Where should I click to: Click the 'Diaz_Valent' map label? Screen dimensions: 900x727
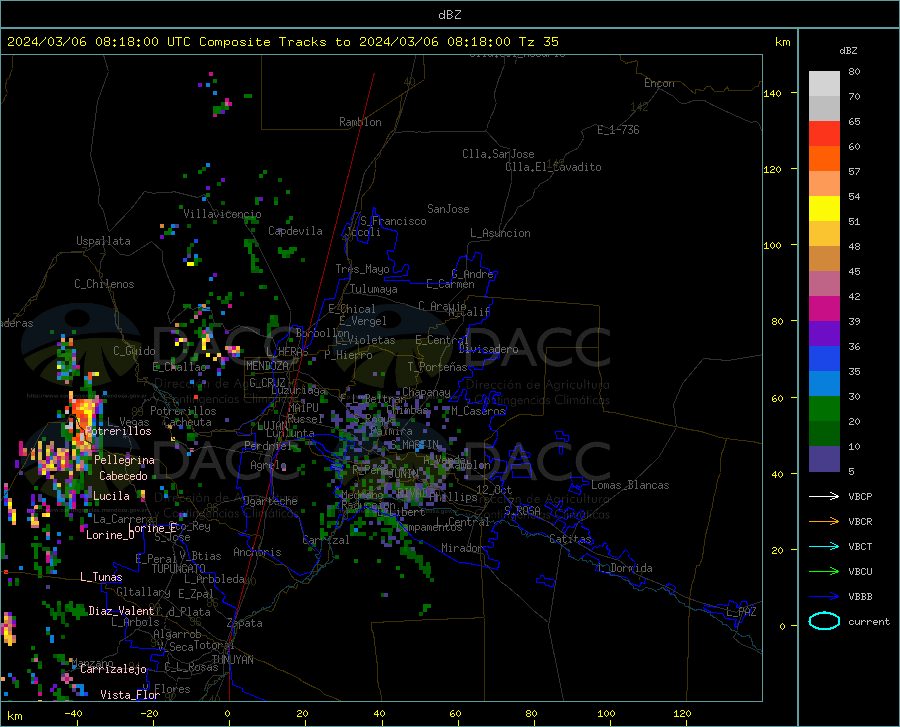pos(121,611)
